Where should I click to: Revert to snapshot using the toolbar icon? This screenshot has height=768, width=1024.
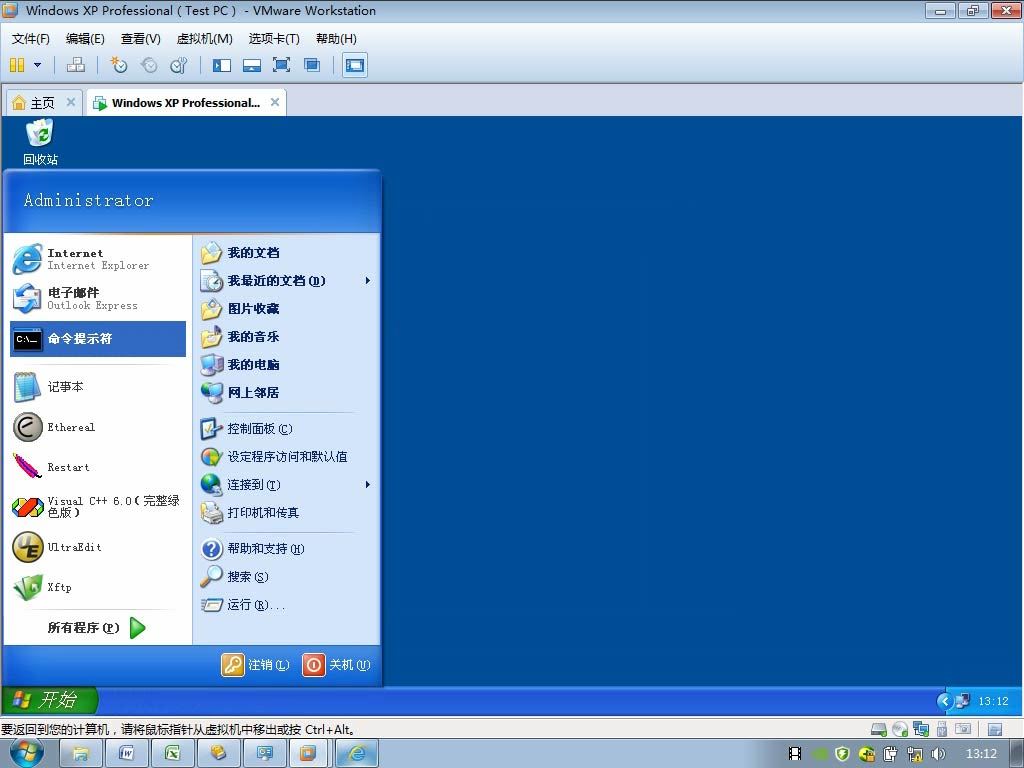(x=149, y=65)
